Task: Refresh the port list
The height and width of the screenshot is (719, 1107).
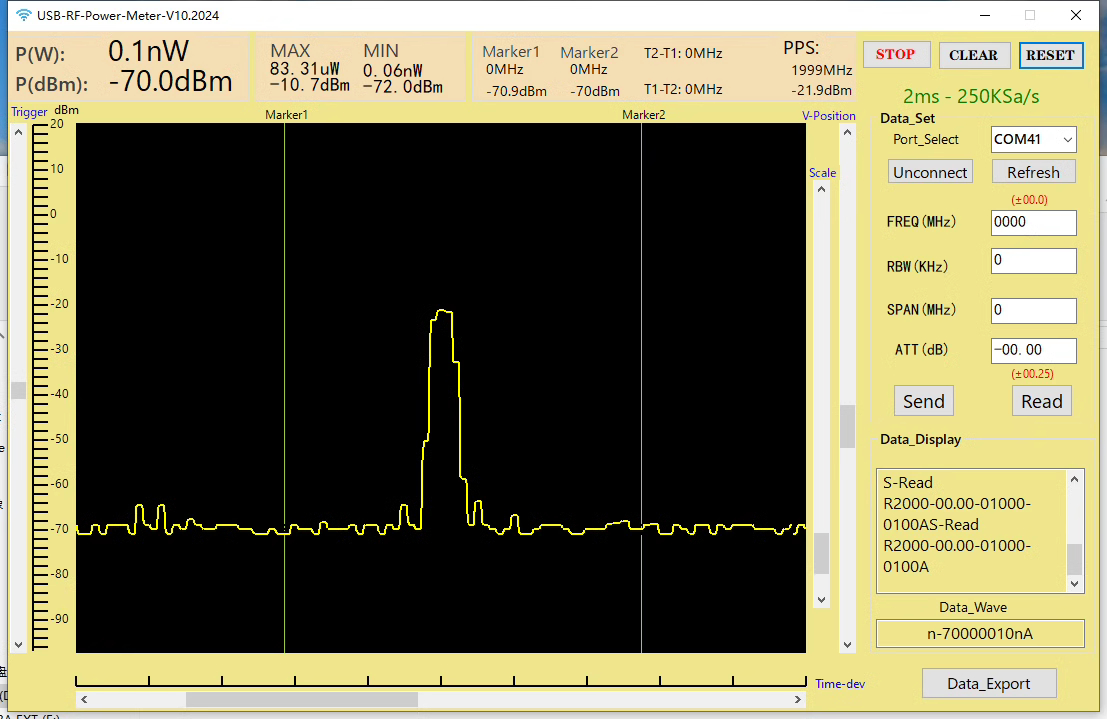Action: click(1034, 172)
